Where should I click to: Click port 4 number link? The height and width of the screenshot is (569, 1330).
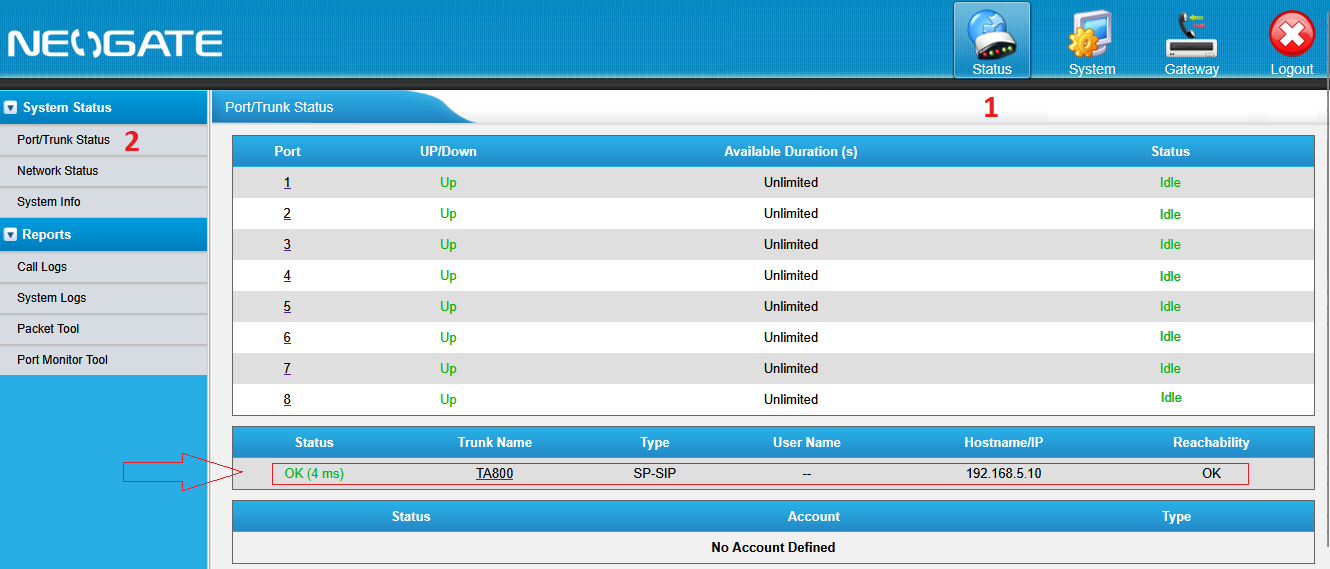287,276
